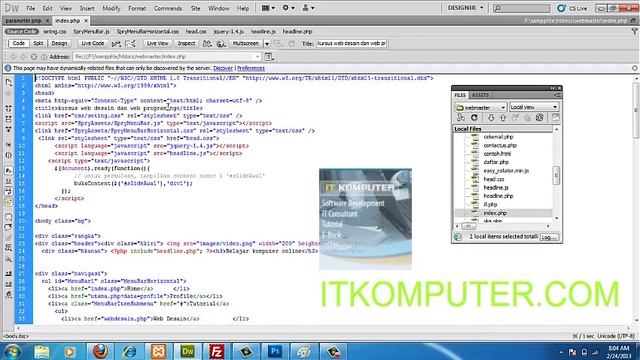
Task: Click the Source Code button
Action: [x=22, y=31]
